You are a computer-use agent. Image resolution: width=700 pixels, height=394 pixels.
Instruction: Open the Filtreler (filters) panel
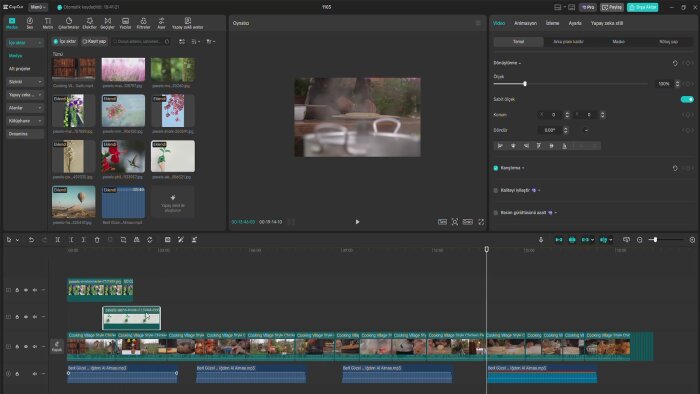[143, 23]
